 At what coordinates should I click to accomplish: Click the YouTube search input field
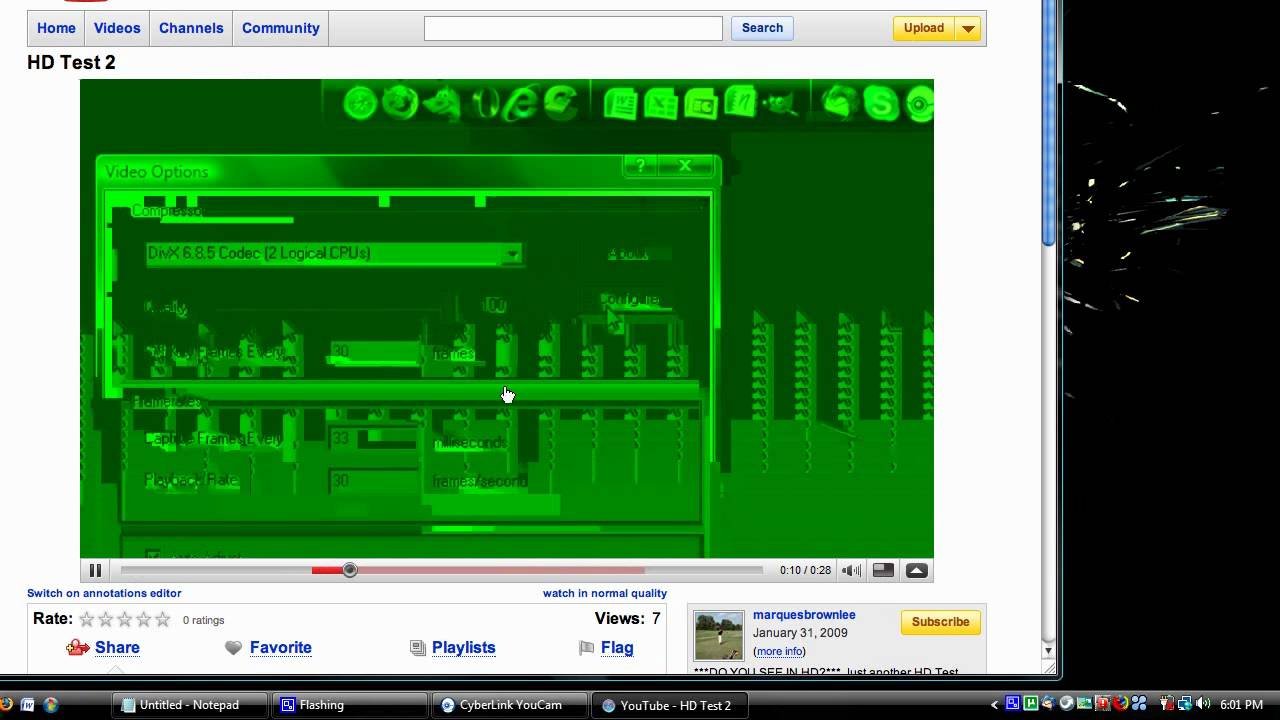pyautogui.click(x=573, y=29)
